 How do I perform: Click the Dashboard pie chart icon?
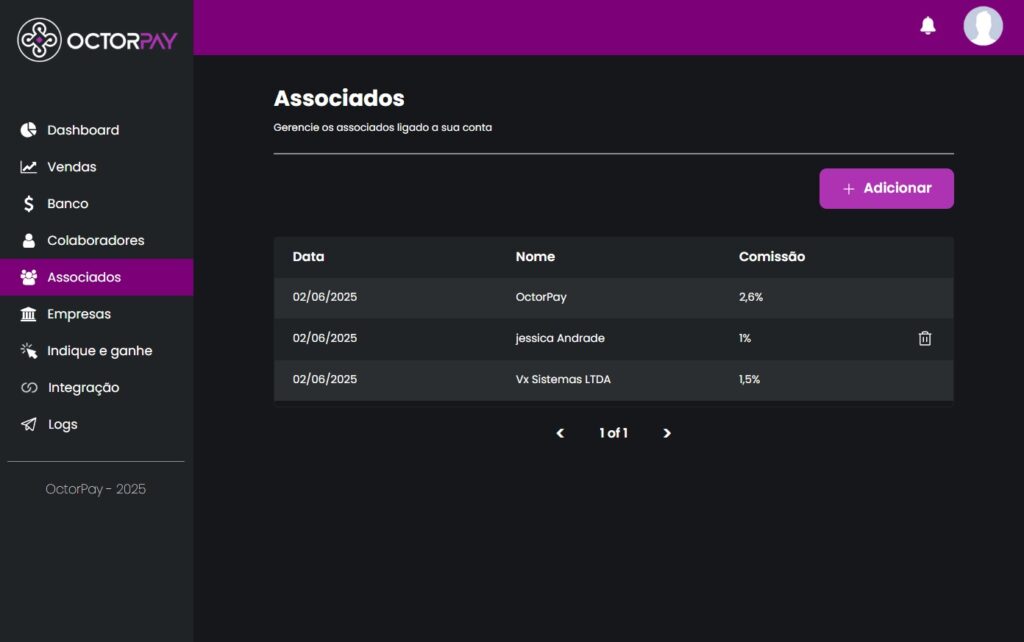[28, 130]
